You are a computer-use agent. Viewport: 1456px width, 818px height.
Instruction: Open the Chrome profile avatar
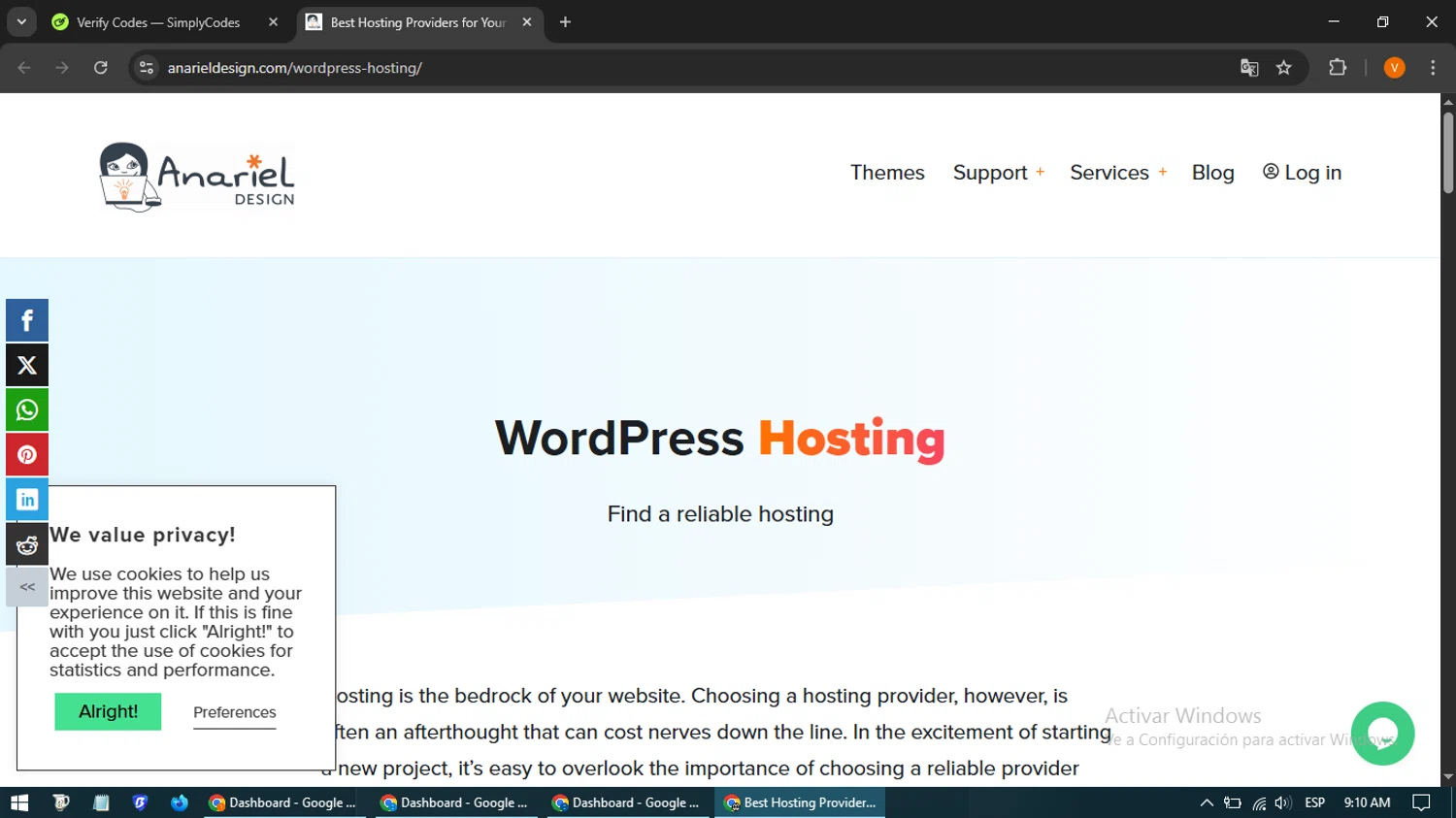pyautogui.click(x=1395, y=68)
